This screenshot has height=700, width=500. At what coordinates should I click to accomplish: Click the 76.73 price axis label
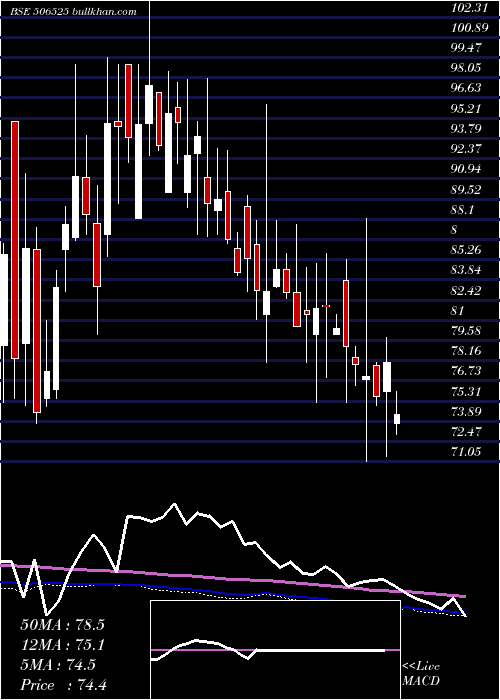pos(467,371)
